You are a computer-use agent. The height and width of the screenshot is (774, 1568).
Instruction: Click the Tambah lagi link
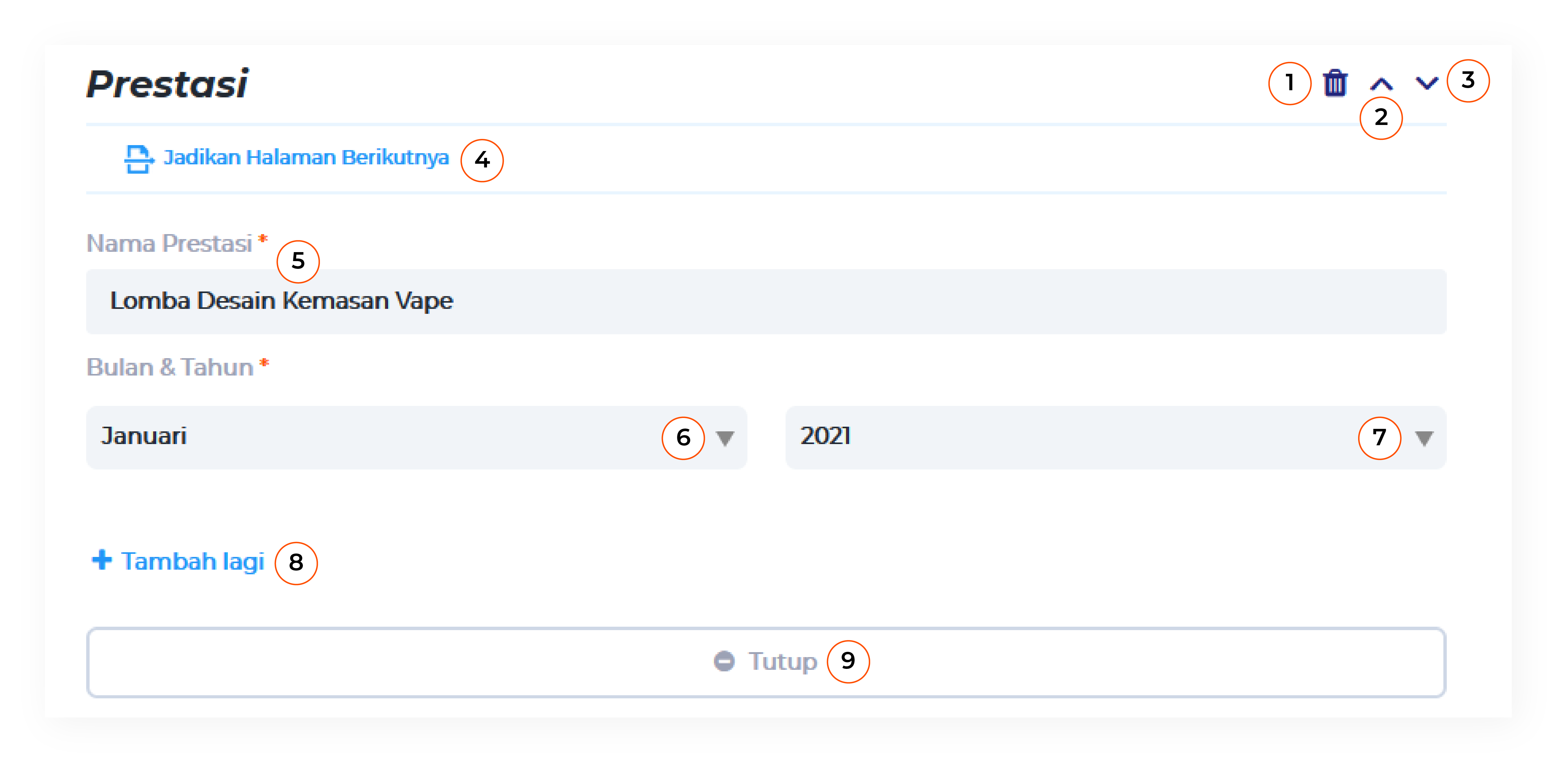(x=193, y=561)
